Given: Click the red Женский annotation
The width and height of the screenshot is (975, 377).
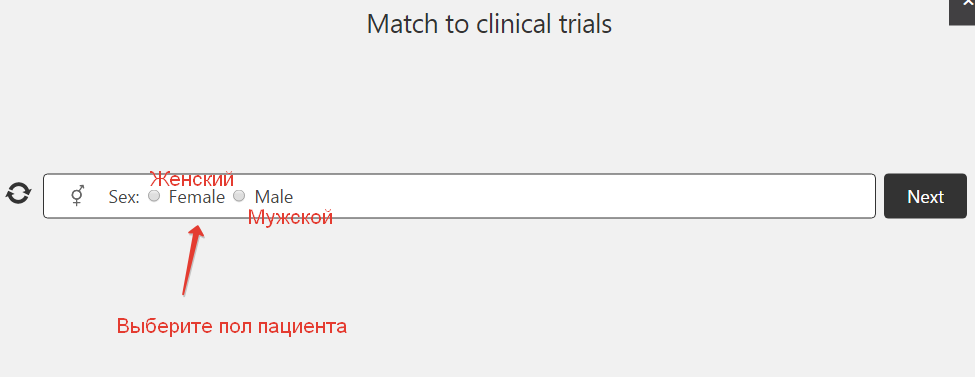Looking at the screenshot, I should 192,179.
